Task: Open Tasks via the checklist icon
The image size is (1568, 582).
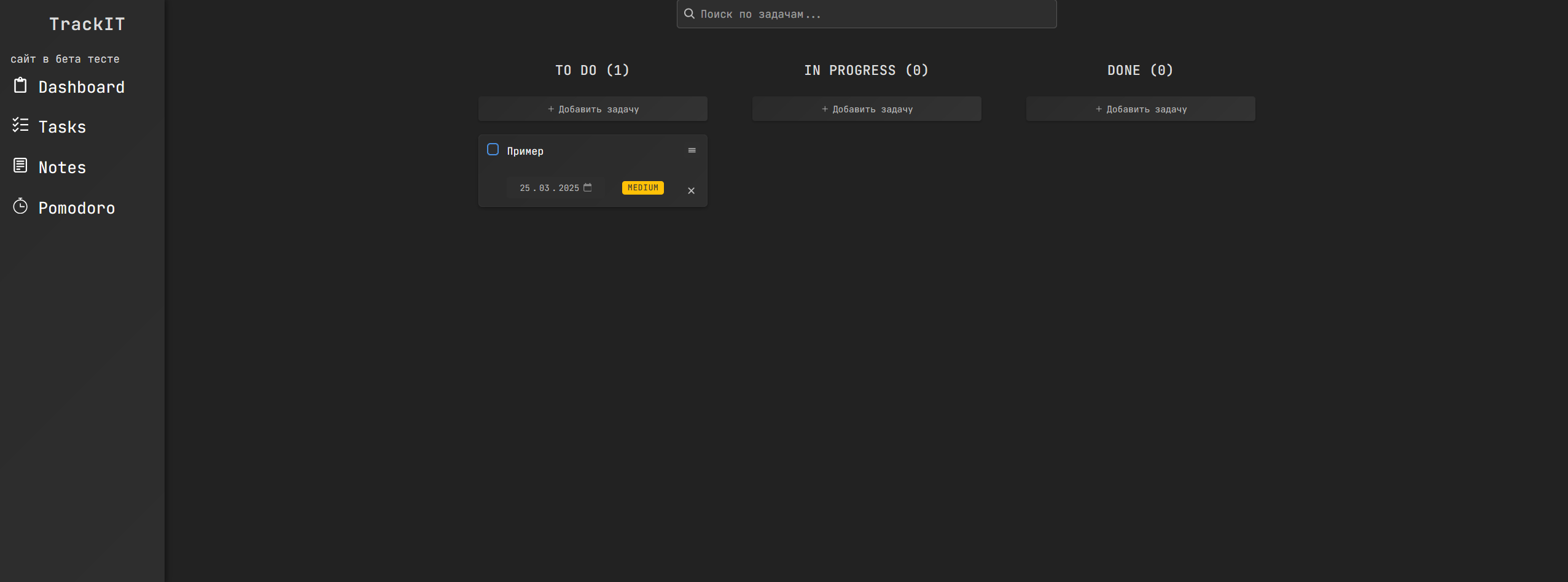Action: point(21,125)
